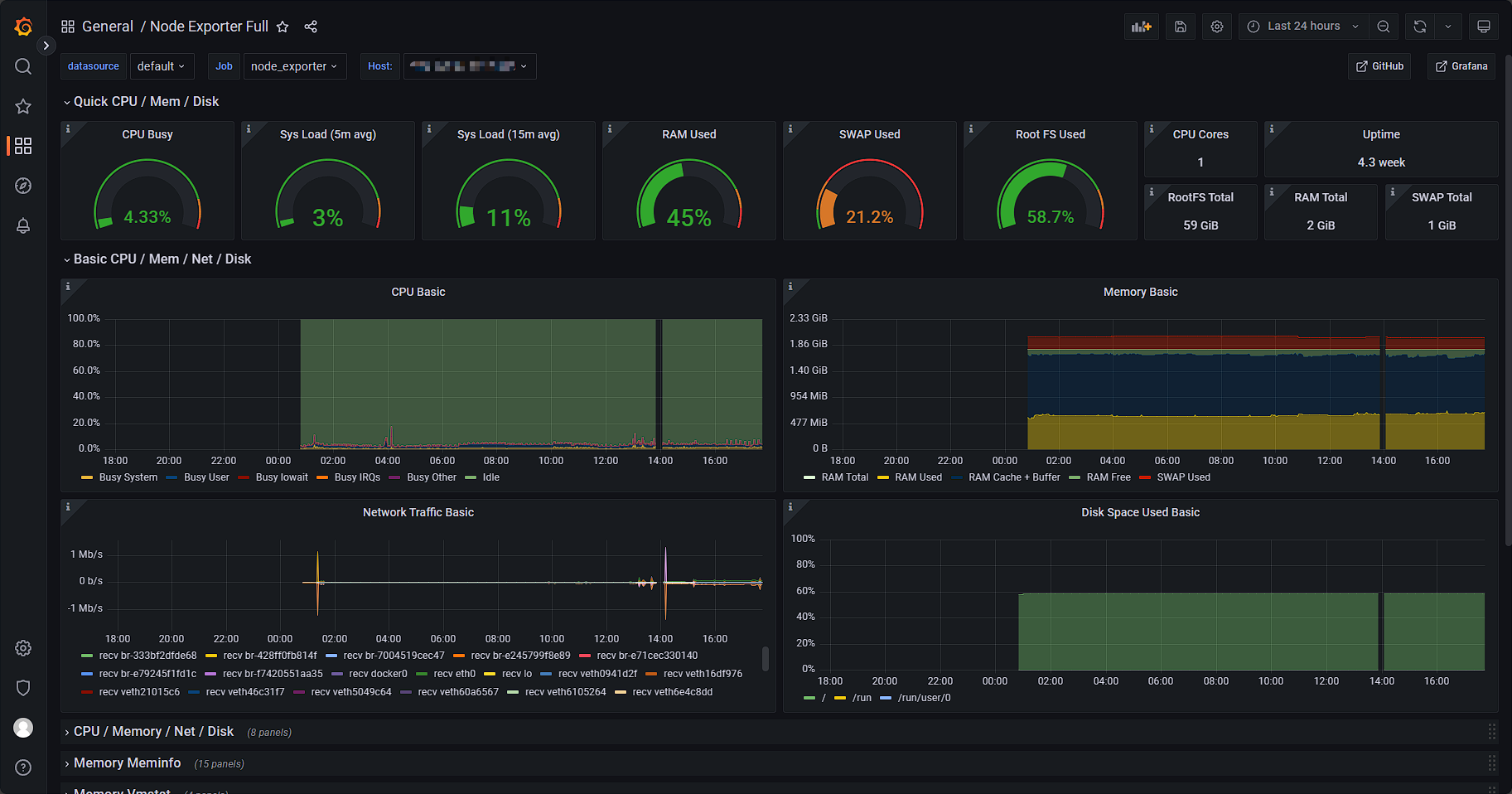Open the Host selection dropdown
This screenshot has height=794, width=1512.
(470, 66)
